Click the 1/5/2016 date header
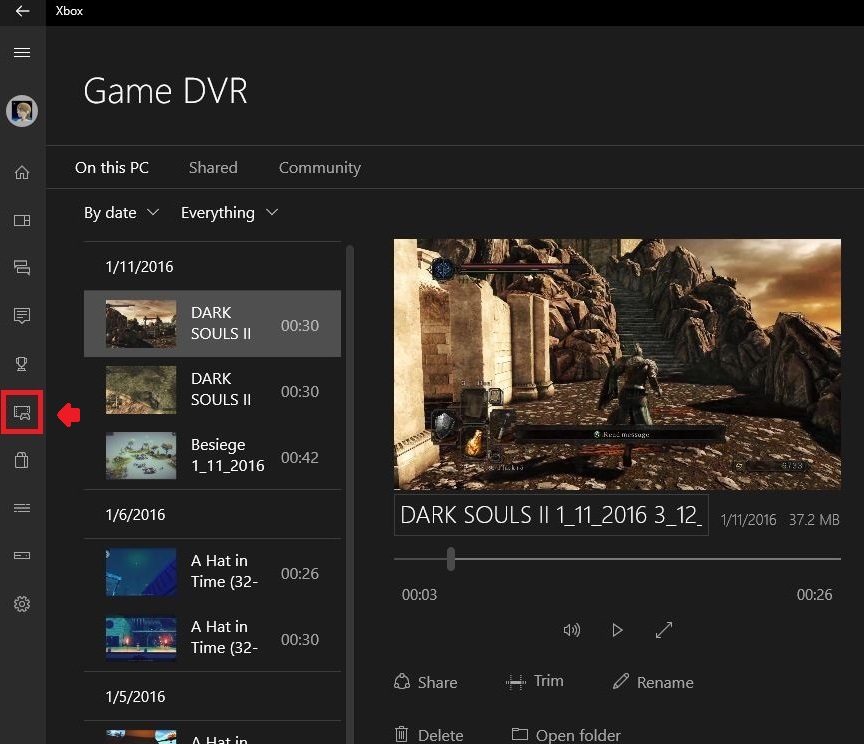 coord(136,697)
